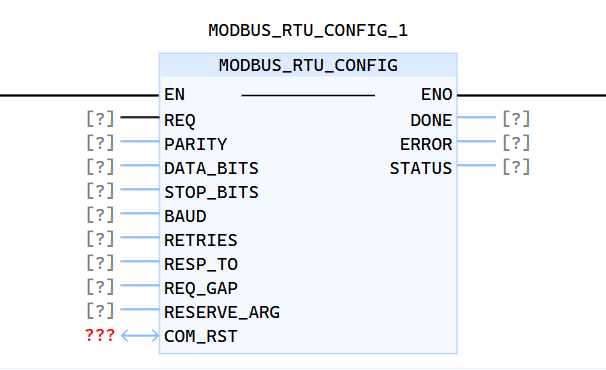This screenshot has width=606, height=370.
Task: Click the COM_RST in-out arrow
Action: pyautogui.click(x=140, y=336)
